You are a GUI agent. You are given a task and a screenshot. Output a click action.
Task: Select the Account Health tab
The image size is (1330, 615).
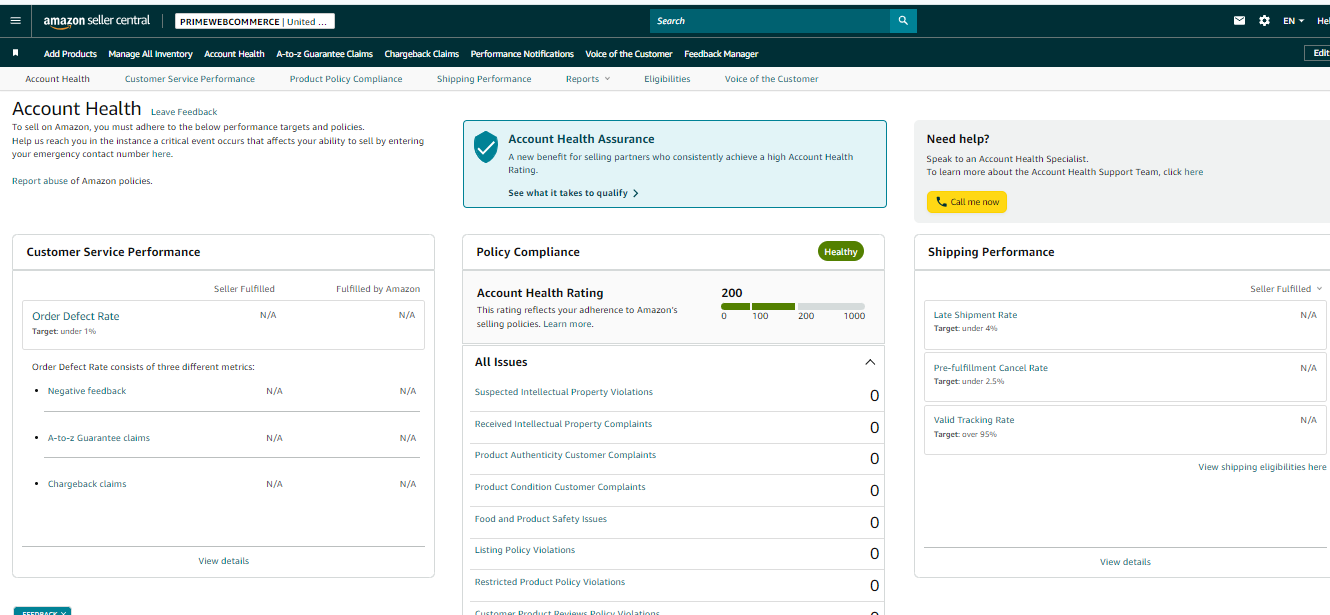(57, 79)
